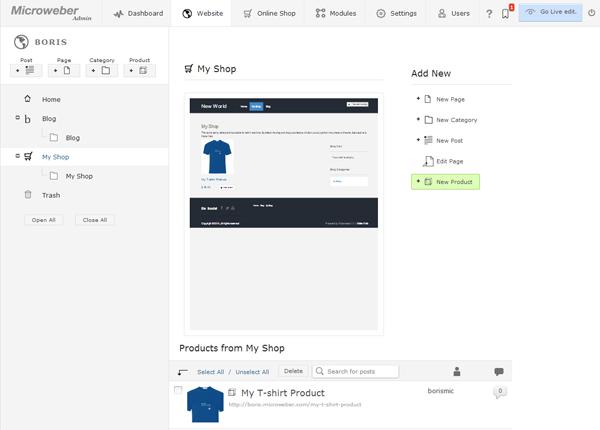
Task: Click the comments speech bubble icon
Action: point(499,371)
